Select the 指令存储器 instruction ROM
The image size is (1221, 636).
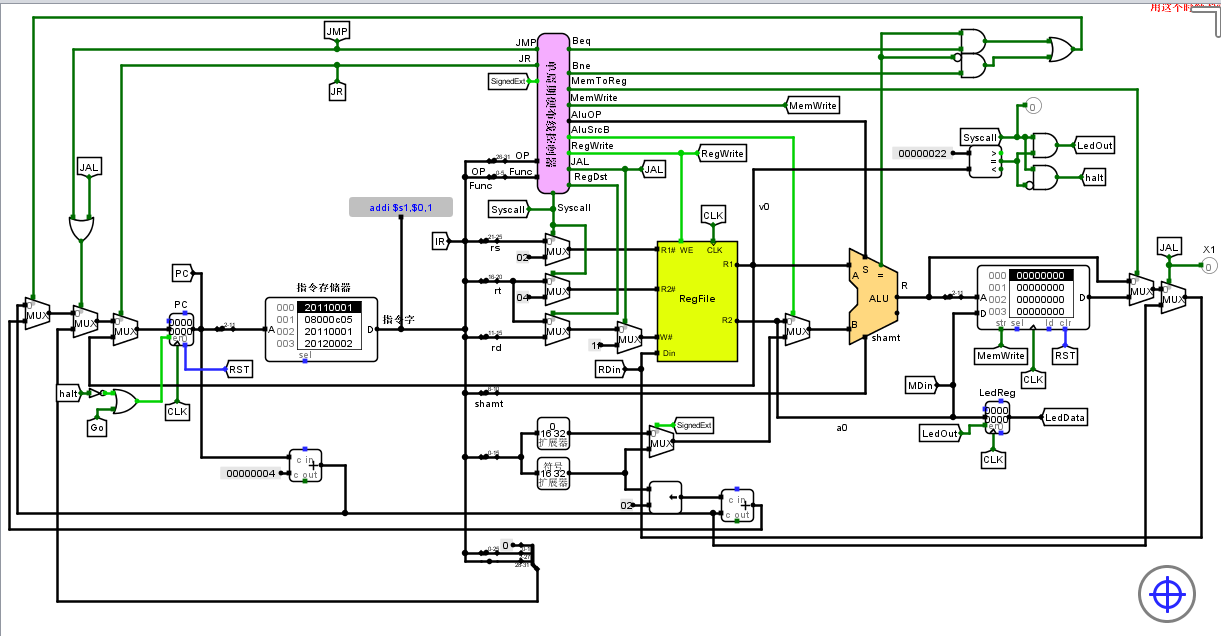(321, 329)
